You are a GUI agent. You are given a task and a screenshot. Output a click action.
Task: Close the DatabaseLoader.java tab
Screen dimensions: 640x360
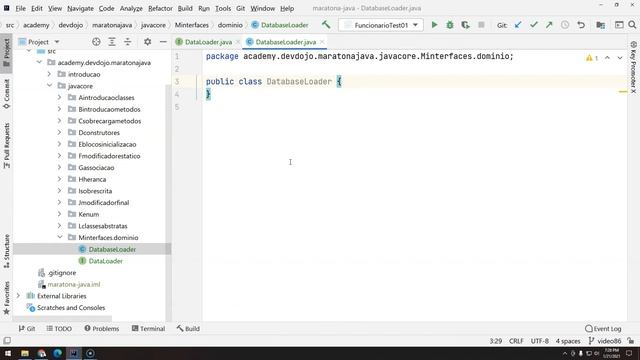click(322, 42)
